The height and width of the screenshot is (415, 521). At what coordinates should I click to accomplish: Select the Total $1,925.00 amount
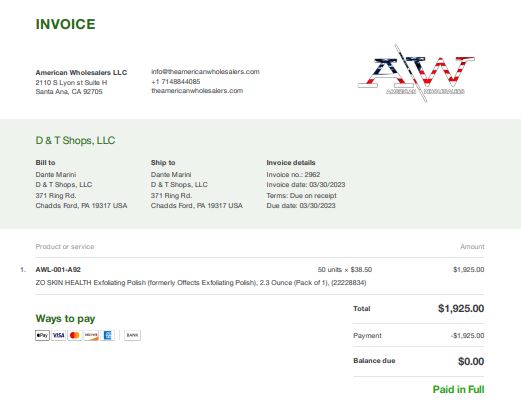461,308
